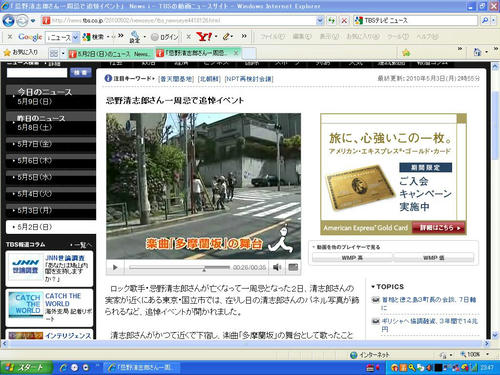The width and height of the screenshot is (500, 375).
Task: Expand Google toolbar hidden buttons chevron
Action: point(121,36)
